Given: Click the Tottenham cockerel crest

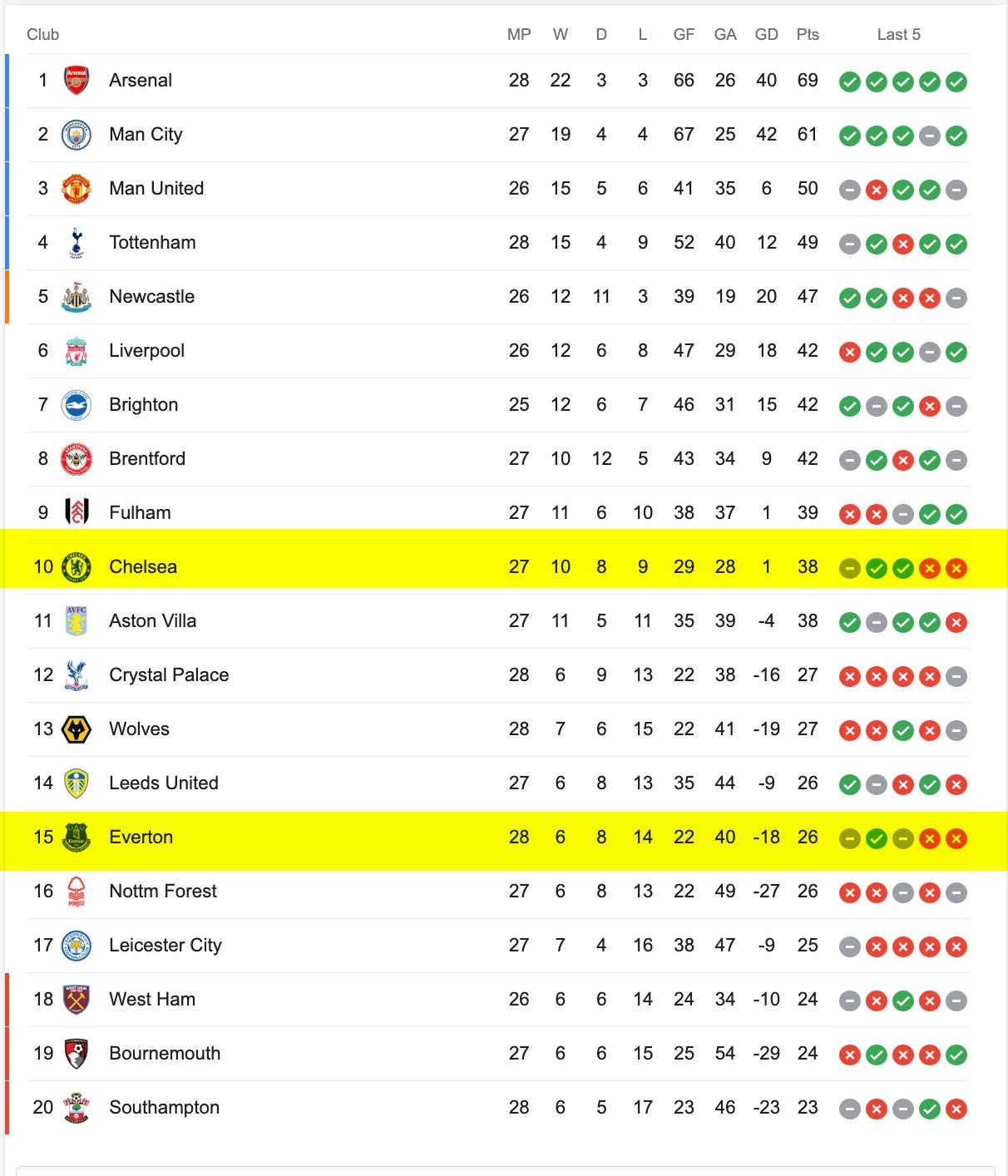Looking at the screenshot, I should [77, 243].
